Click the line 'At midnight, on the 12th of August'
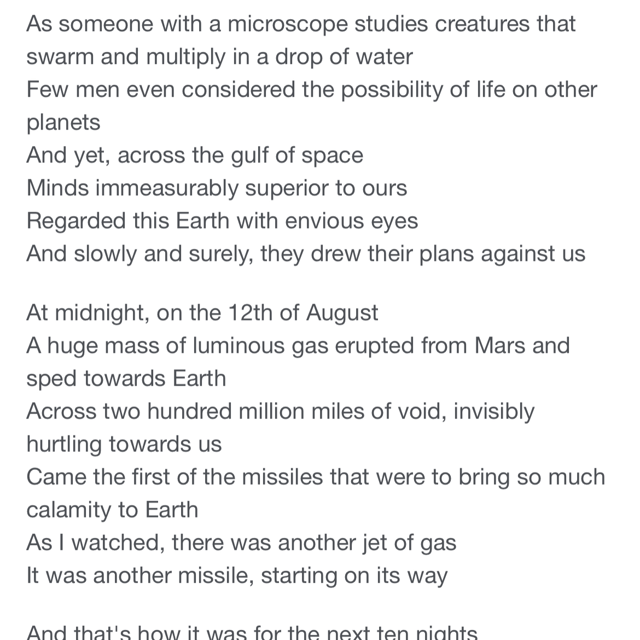Screen dimensions: 640x640 coord(202,313)
